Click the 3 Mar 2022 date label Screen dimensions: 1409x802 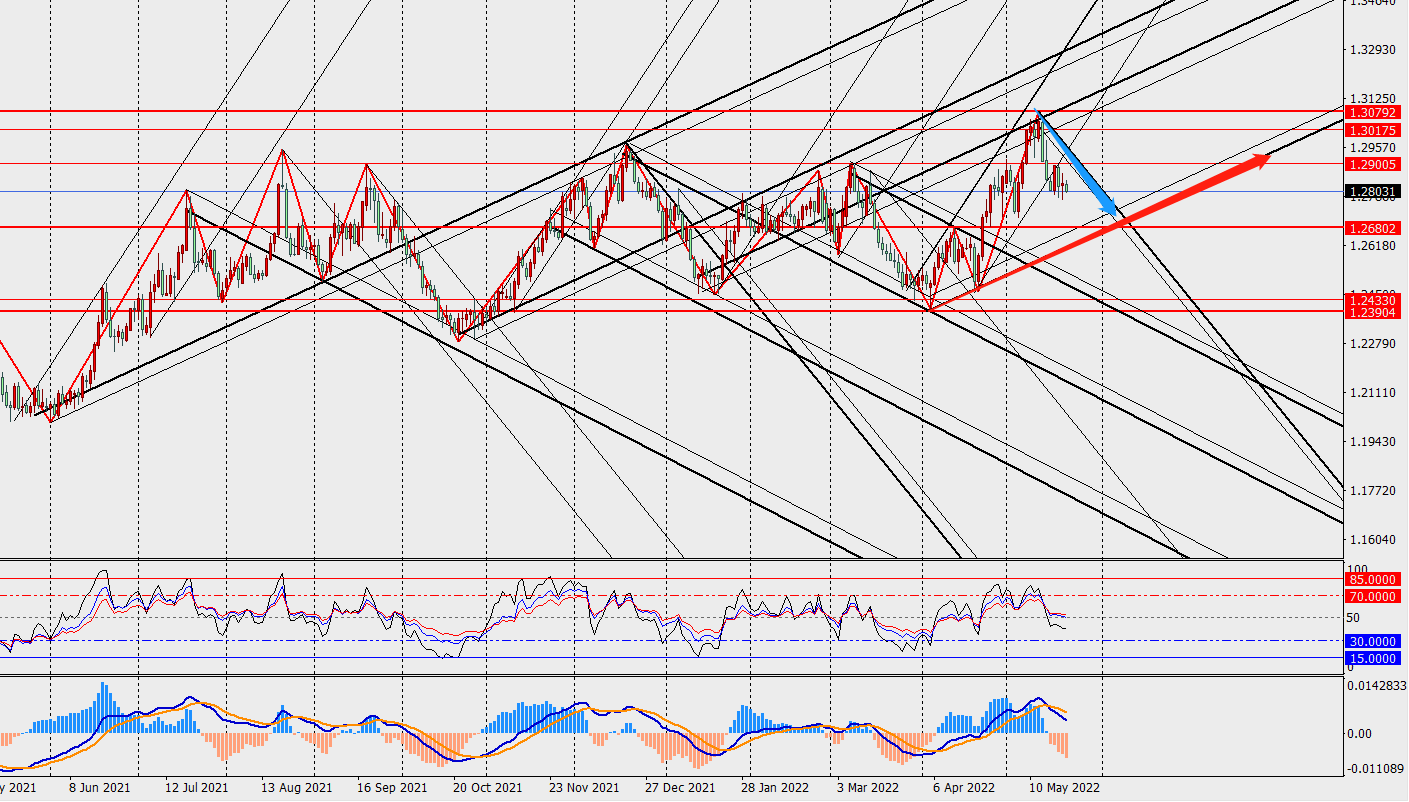[868, 788]
